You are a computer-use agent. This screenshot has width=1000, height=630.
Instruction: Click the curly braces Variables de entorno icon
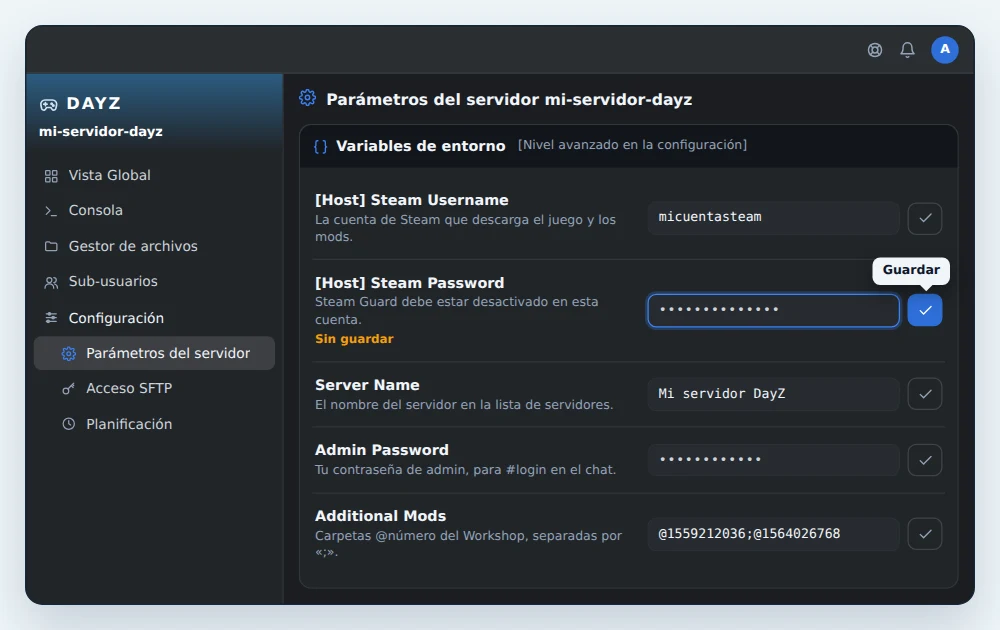coord(321,147)
